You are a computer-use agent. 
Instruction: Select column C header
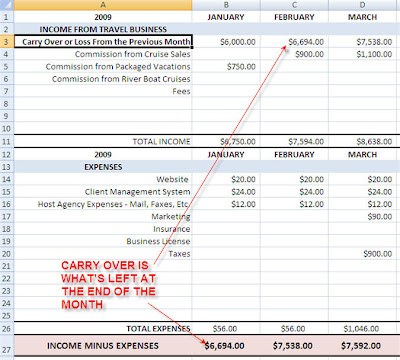pyautogui.click(x=294, y=5)
